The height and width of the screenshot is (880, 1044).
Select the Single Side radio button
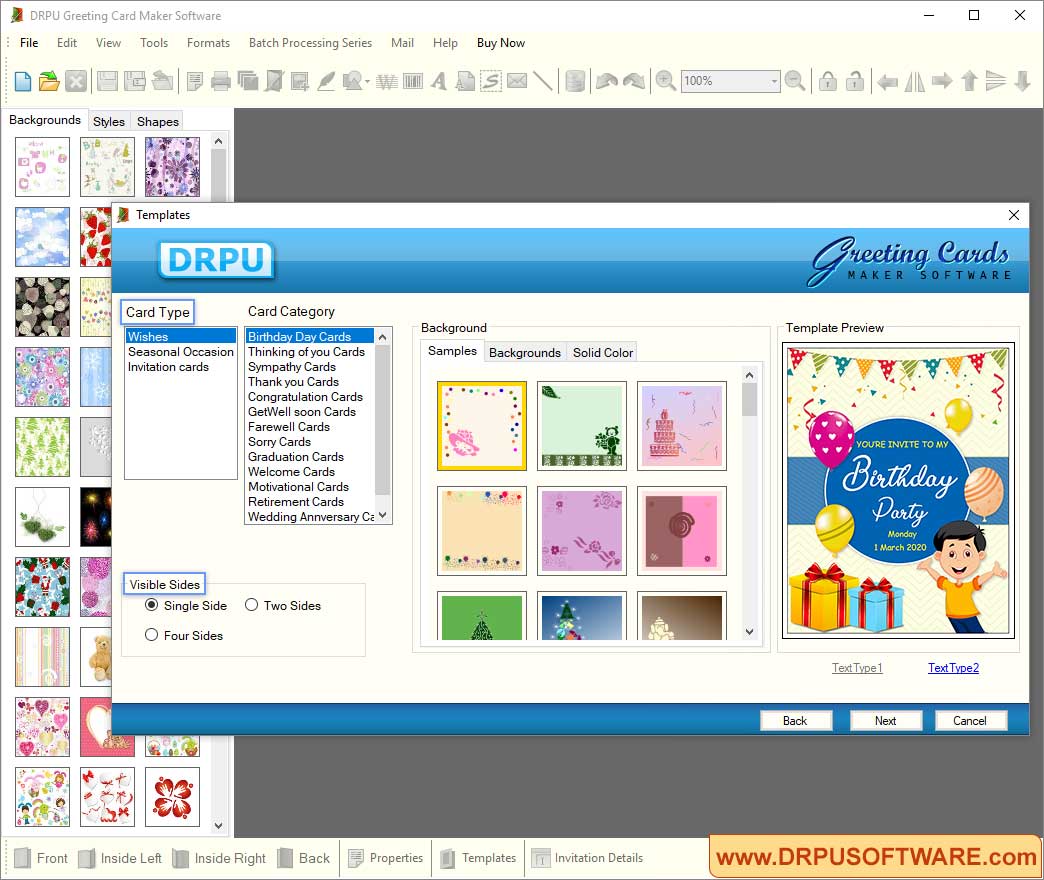(152, 605)
